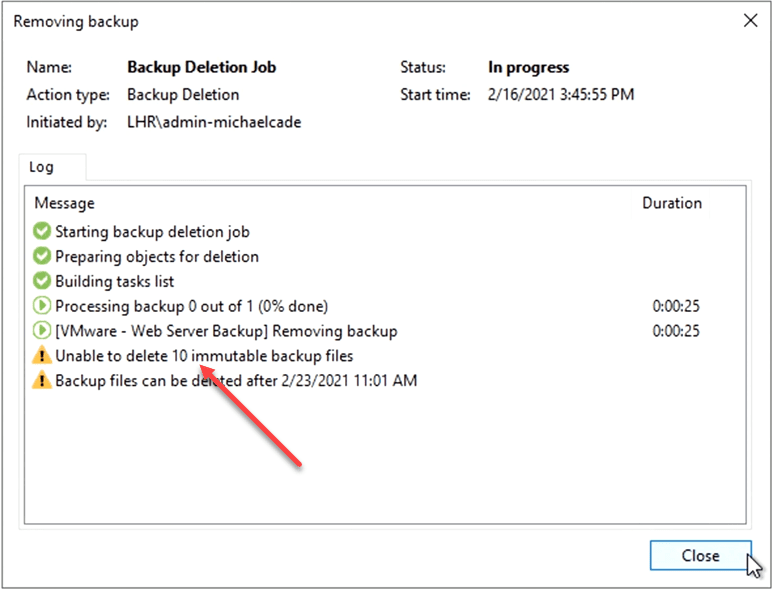This screenshot has height=590, width=772.
Task: Select the deleted after 2/23/2021 warning row
Action: tap(236, 381)
